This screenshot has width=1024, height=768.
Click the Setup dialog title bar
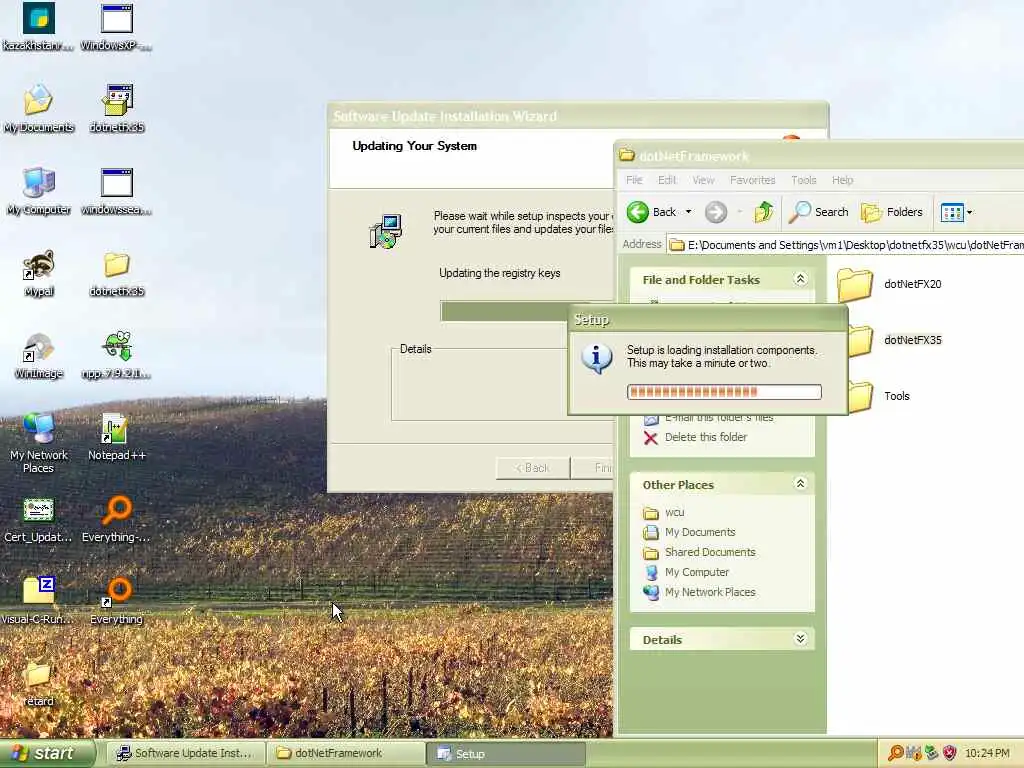pyautogui.click(x=708, y=319)
